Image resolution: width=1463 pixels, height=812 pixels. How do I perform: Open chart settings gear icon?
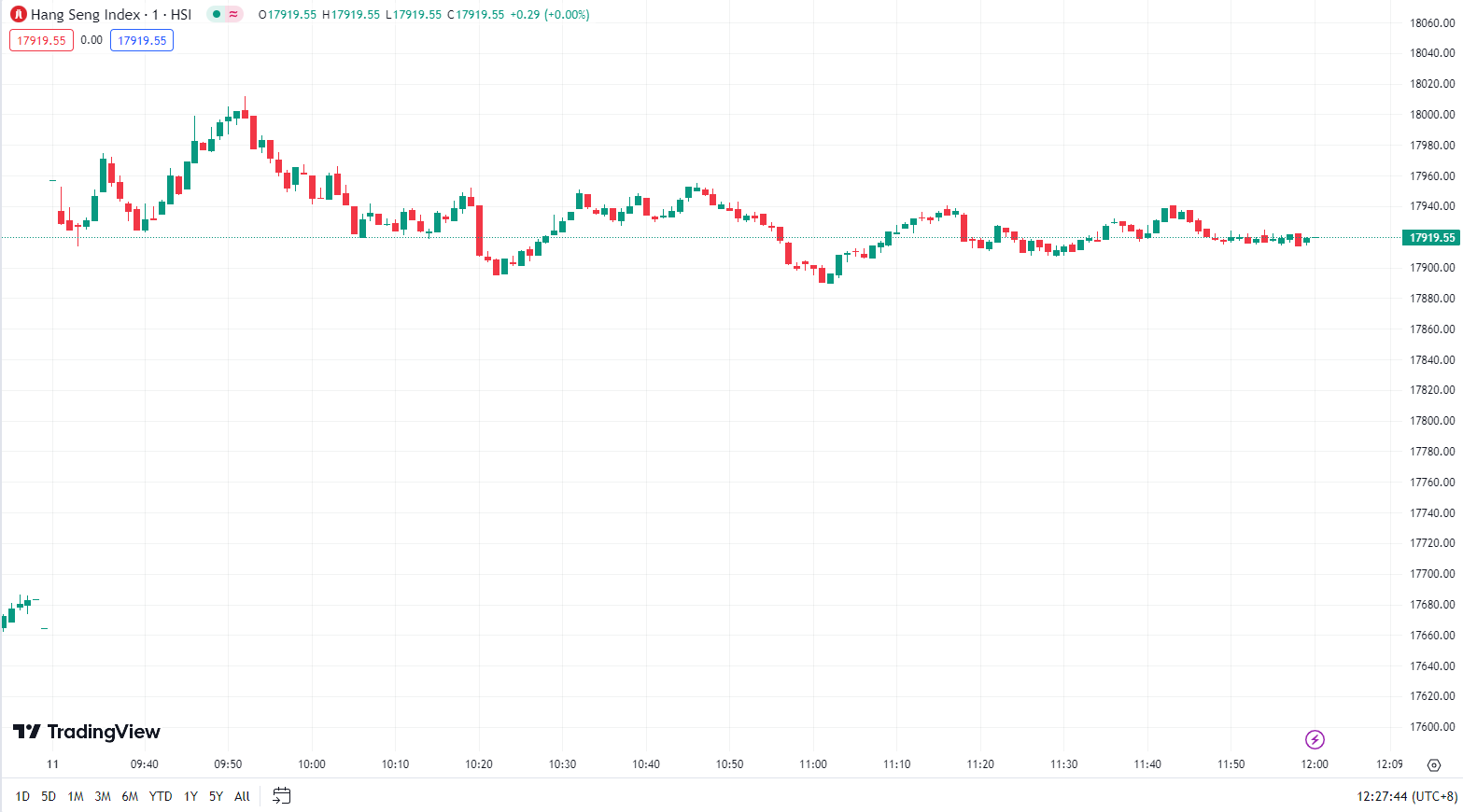[x=1434, y=765]
